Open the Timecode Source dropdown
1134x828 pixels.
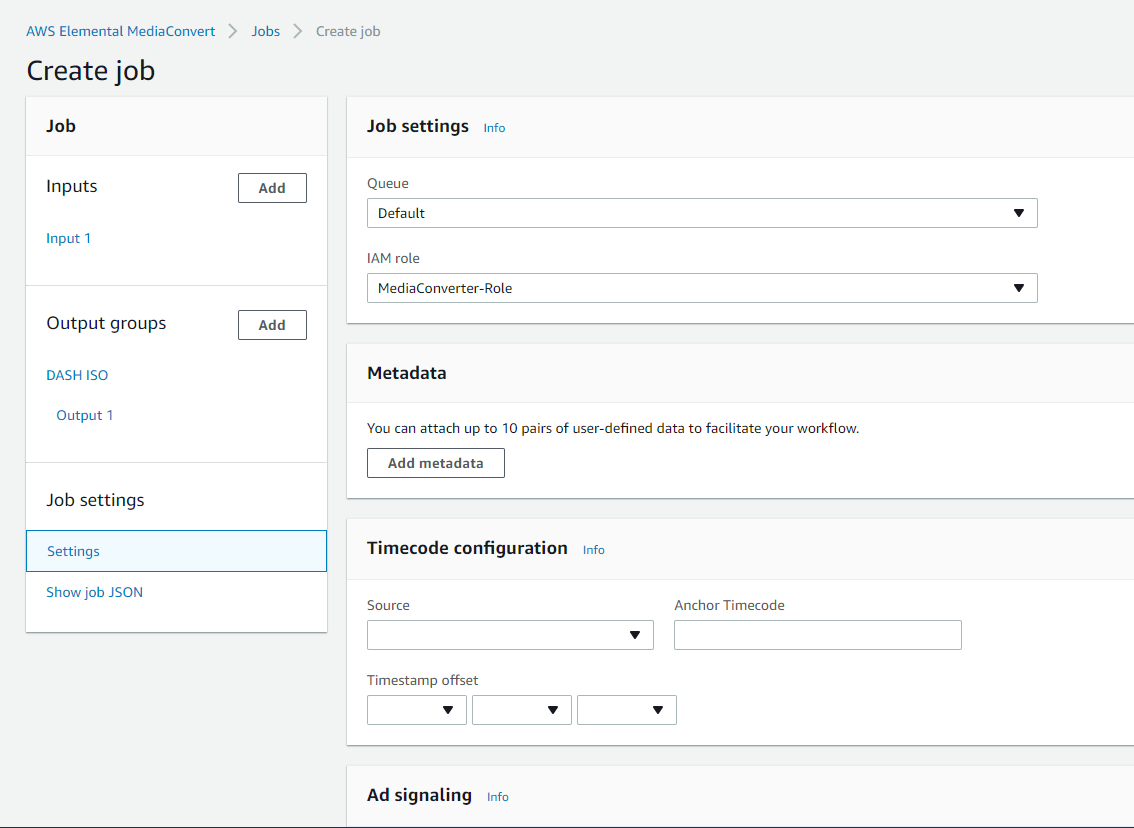510,635
